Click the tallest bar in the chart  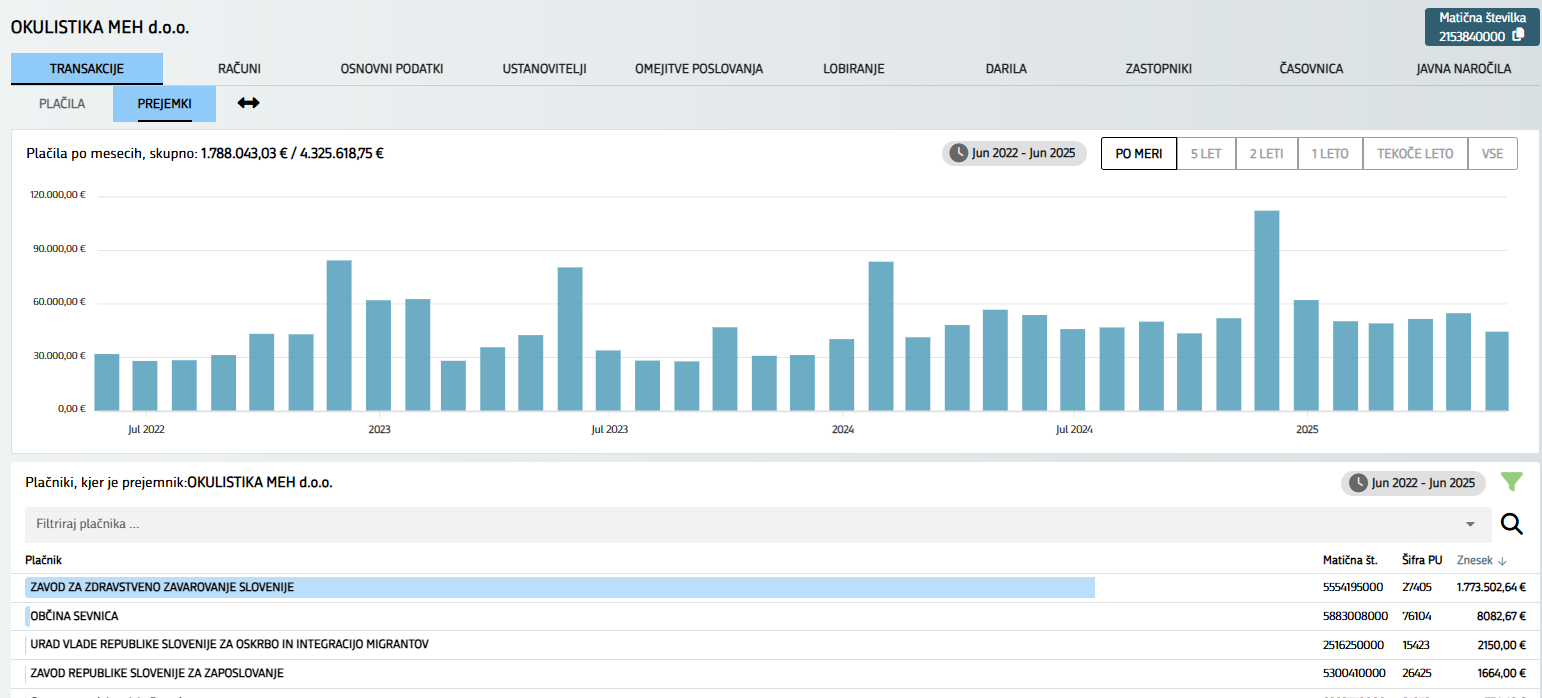click(x=1266, y=310)
